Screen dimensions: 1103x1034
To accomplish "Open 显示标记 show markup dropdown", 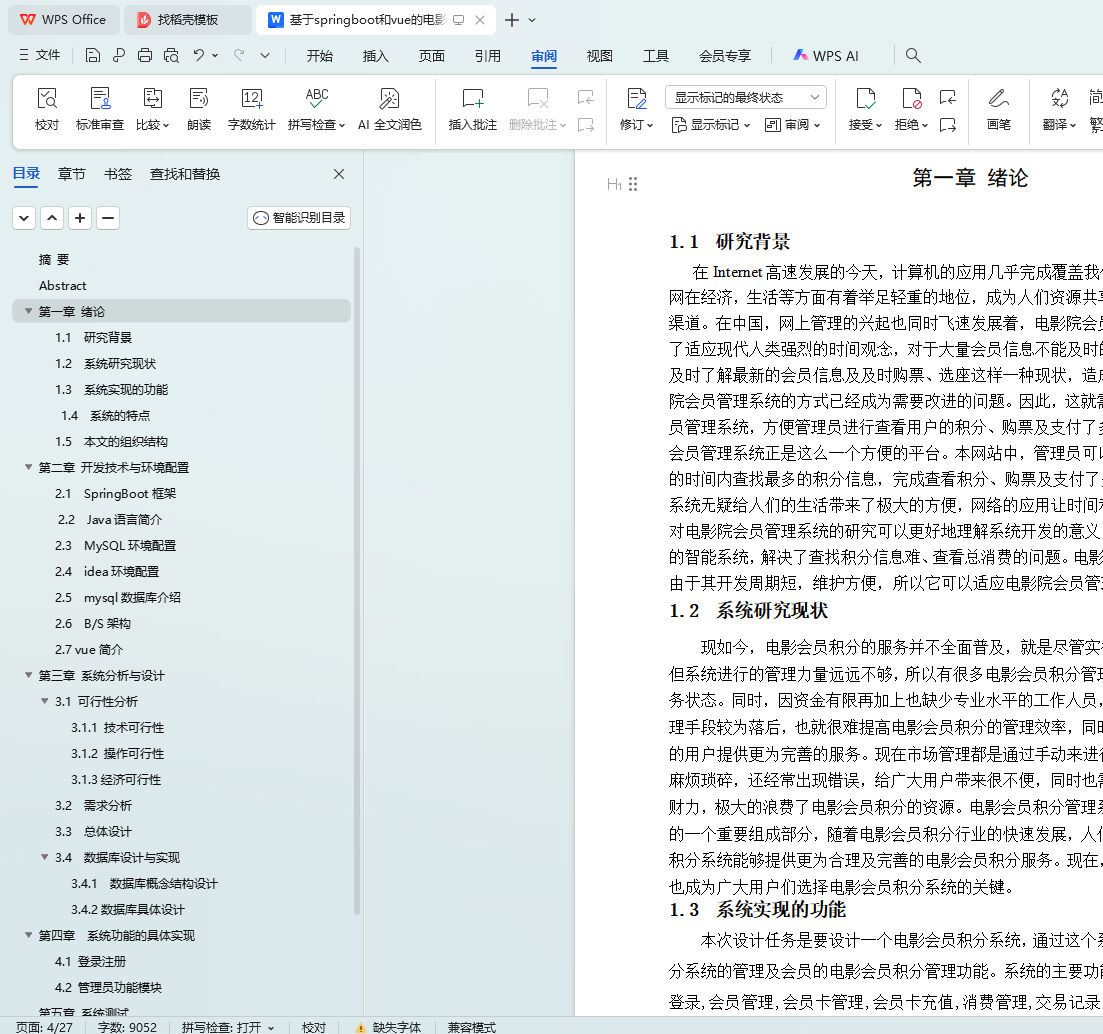I will [x=711, y=125].
